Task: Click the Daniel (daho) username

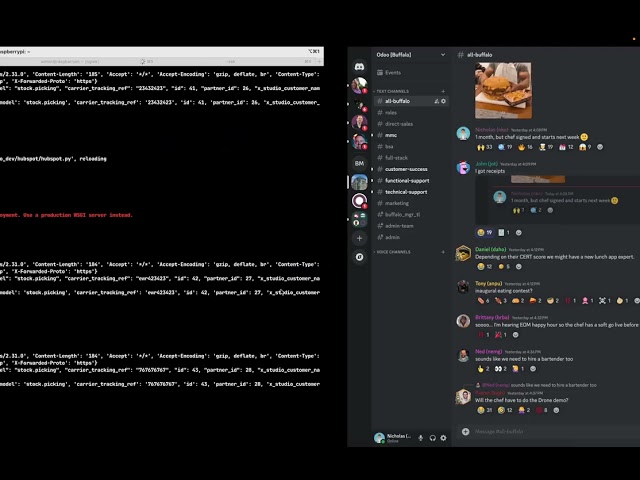Action: click(490, 249)
